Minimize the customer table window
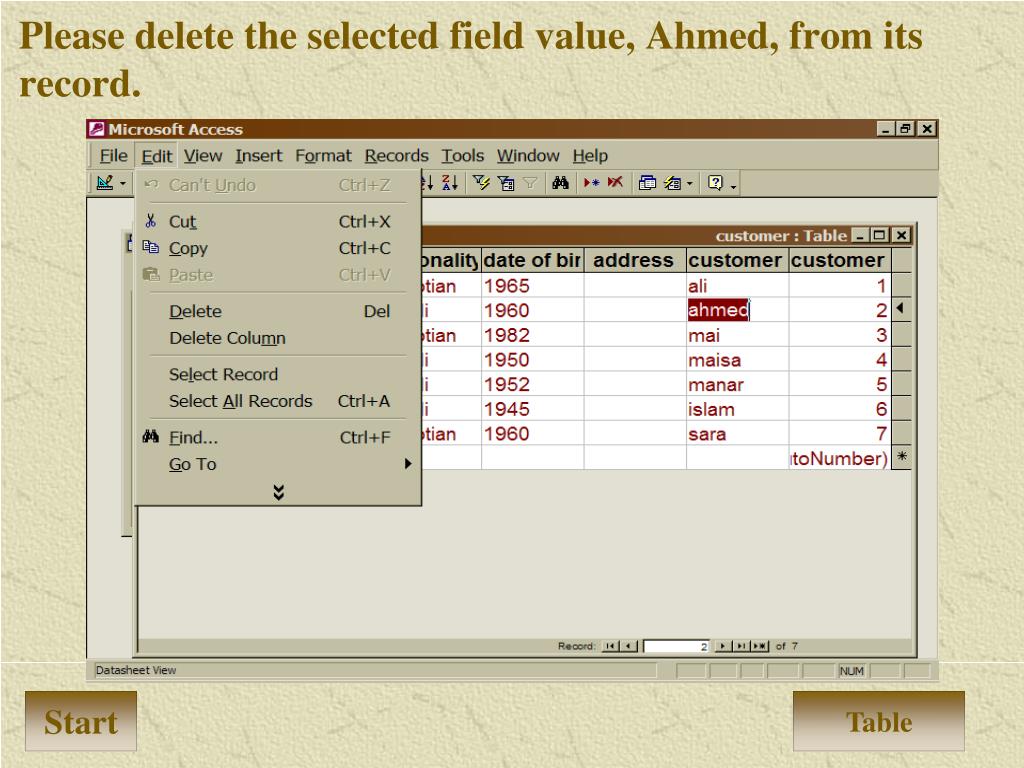The height and width of the screenshot is (768, 1024). tap(860, 235)
